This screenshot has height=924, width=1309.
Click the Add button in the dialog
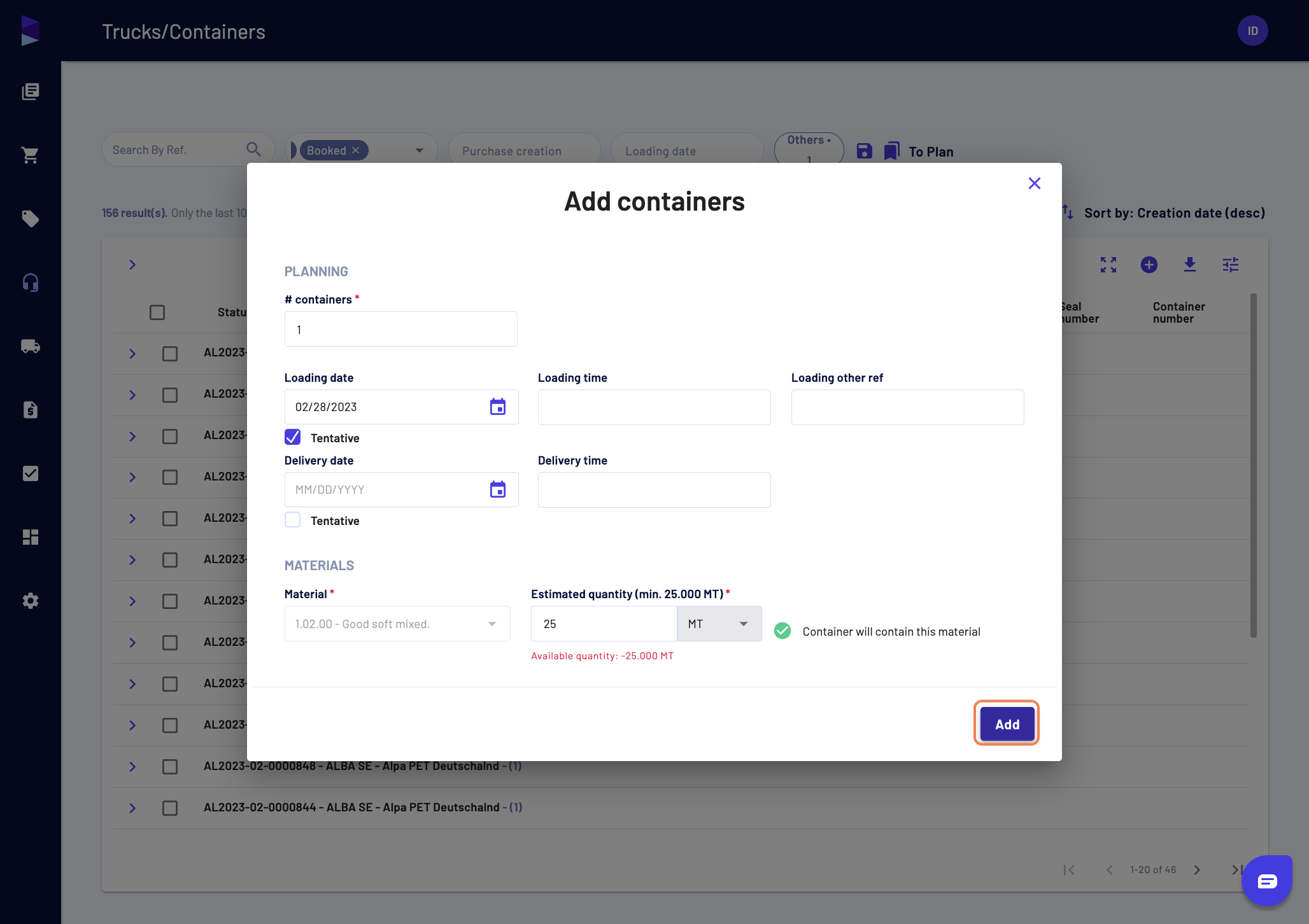pos(1007,724)
